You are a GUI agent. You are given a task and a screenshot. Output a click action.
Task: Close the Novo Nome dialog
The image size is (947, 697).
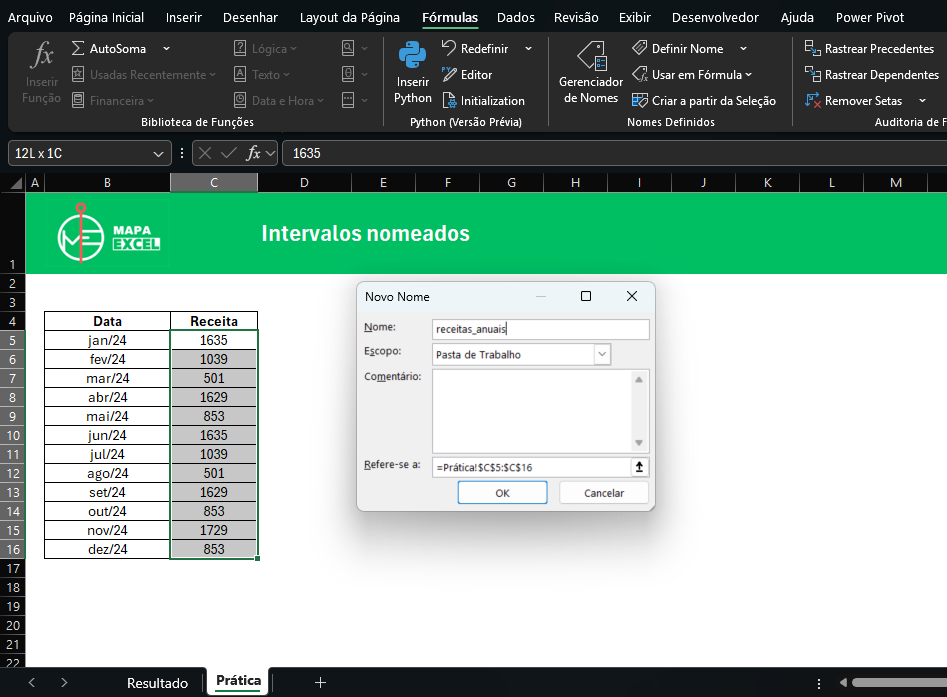click(x=632, y=296)
